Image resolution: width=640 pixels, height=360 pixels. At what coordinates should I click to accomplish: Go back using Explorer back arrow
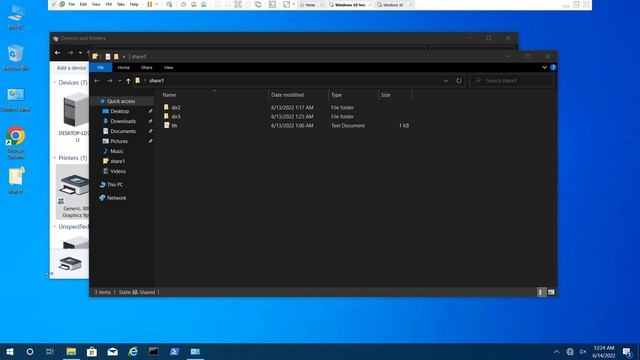(97, 81)
